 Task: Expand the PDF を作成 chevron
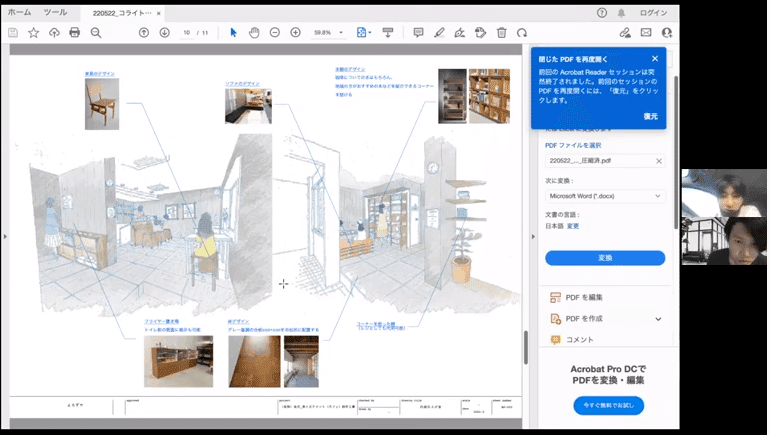point(658,319)
